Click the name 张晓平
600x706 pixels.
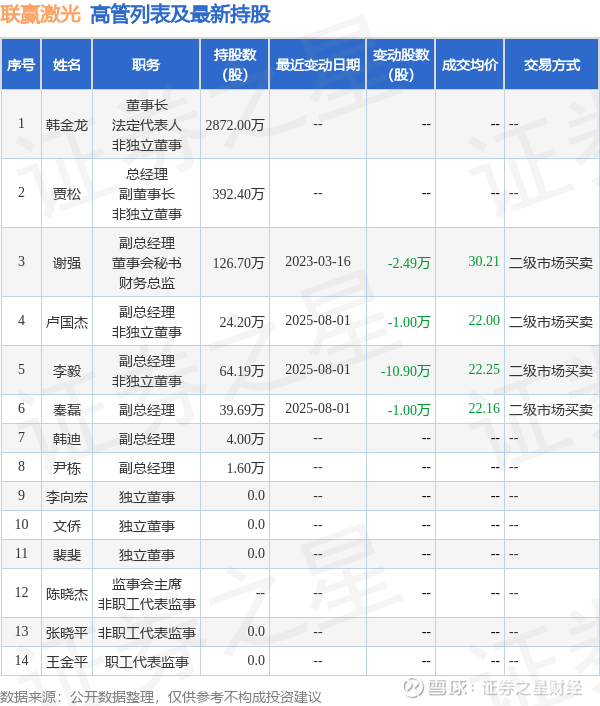click(x=67, y=633)
